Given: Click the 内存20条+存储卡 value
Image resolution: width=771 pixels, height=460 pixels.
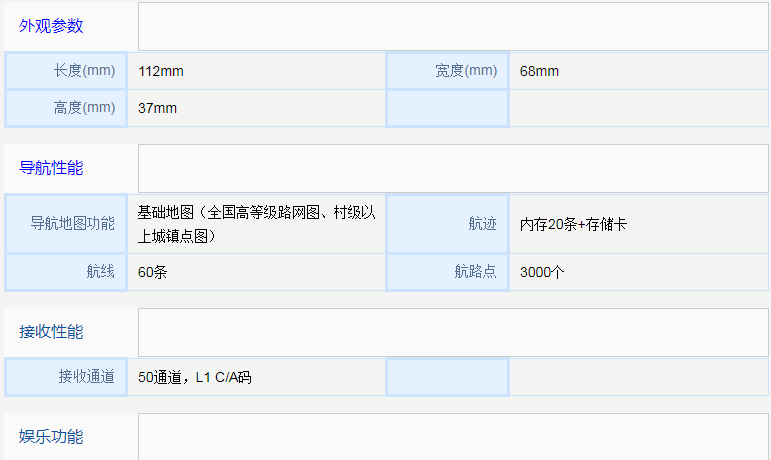Looking at the screenshot, I should 573,224.
